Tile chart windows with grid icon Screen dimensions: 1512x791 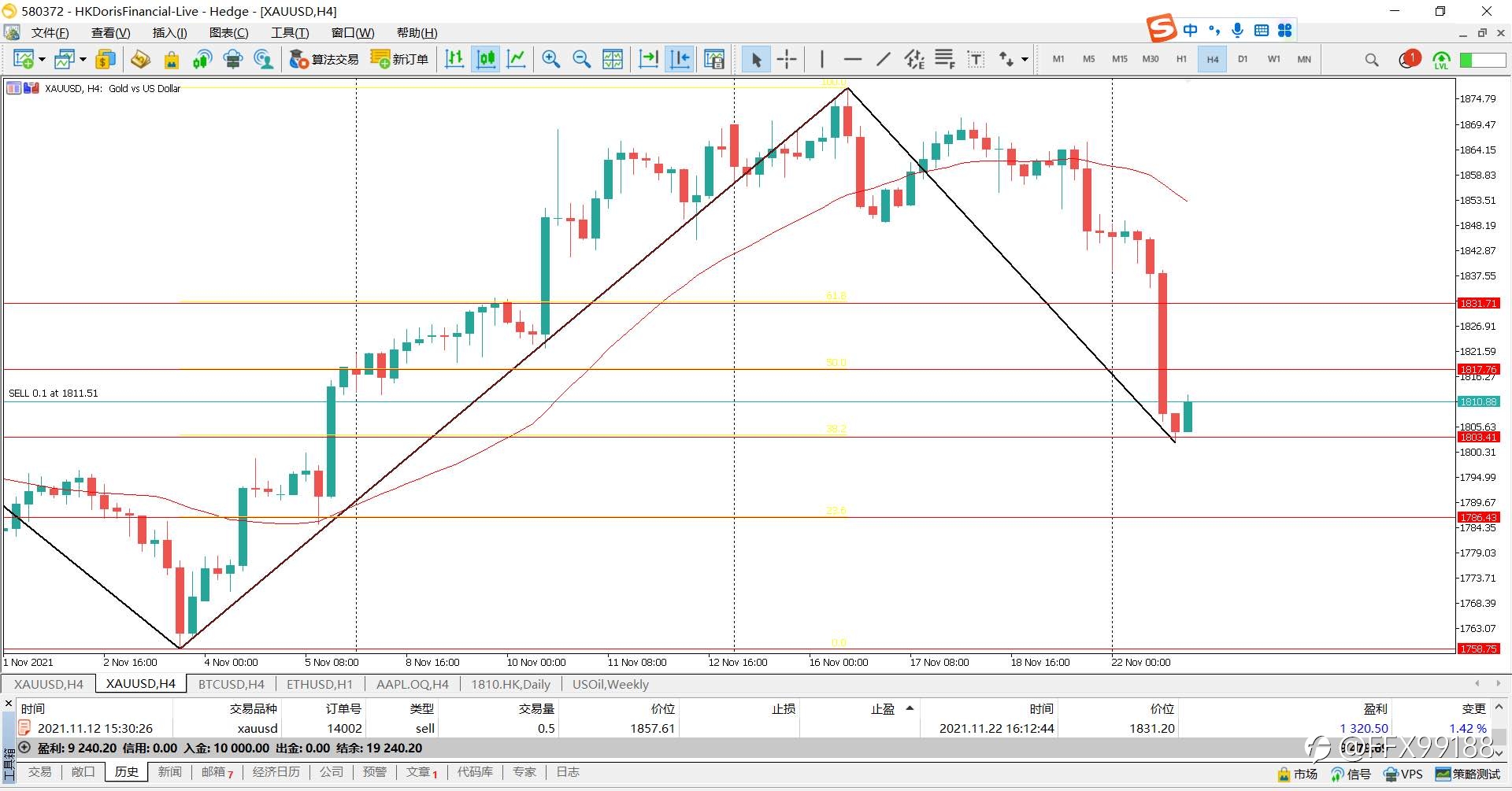click(x=613, y=59)
